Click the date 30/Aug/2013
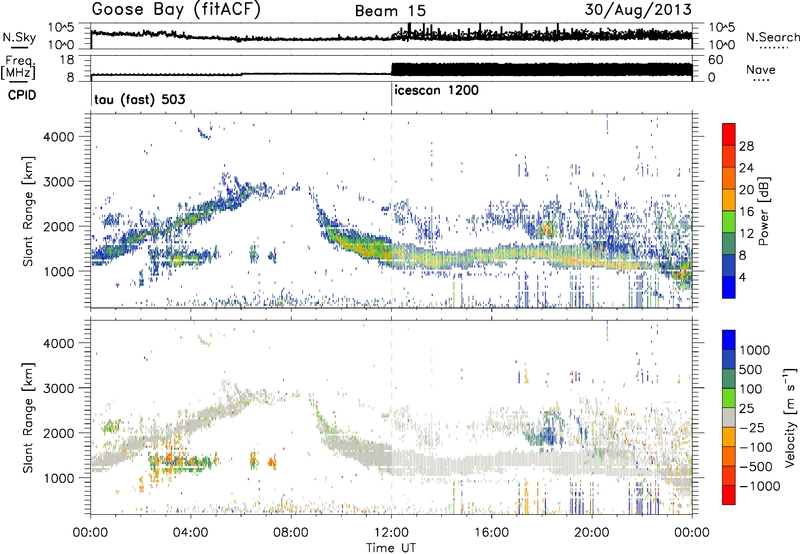Viewport: 800px width, 554px height. click(638, 9)
